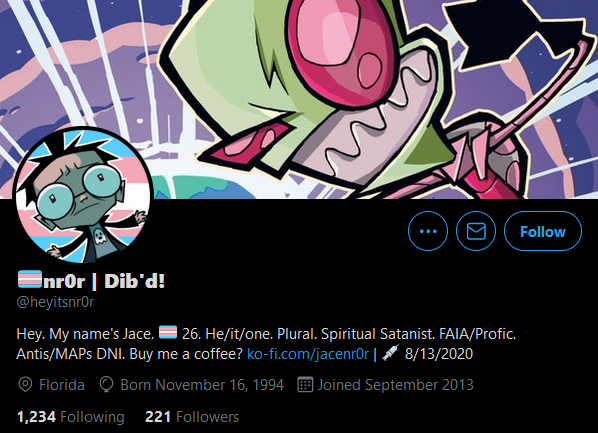Screen dimensions: 598x433
Task: Follow the @heyitsnr0r account
Action: point(543,231)
